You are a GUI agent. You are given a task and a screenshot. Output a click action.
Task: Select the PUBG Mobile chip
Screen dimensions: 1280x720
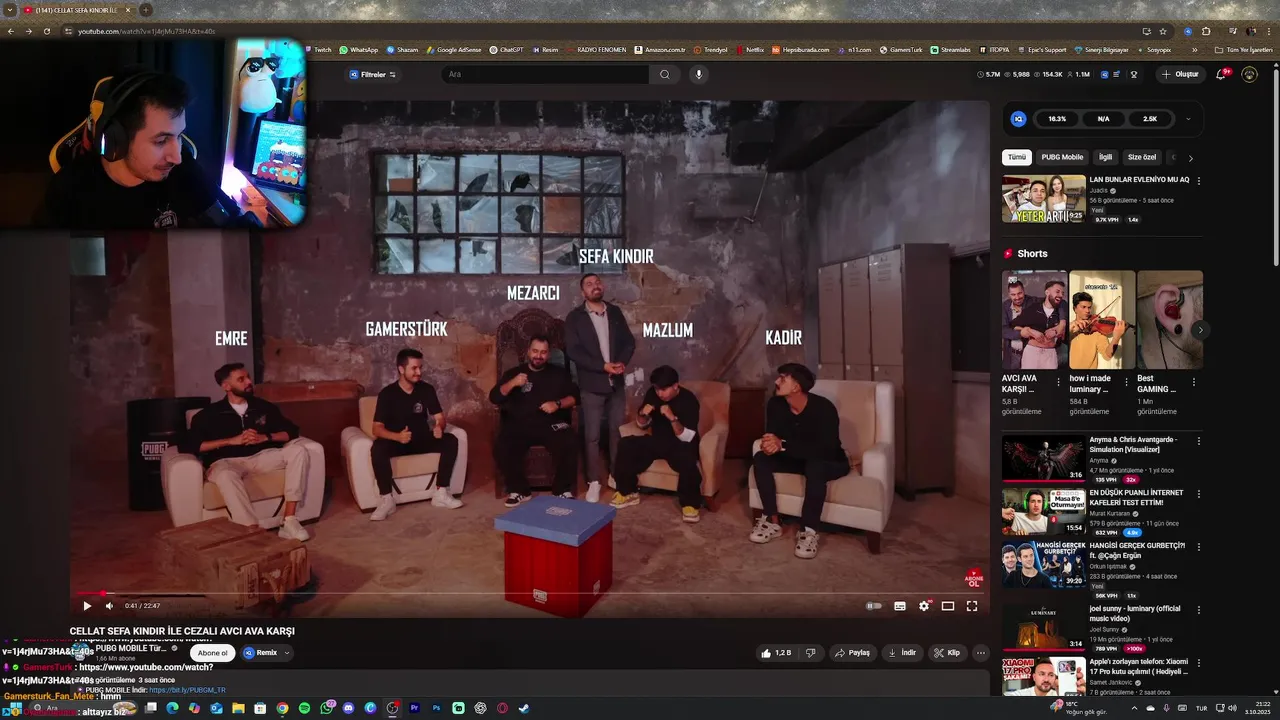(x=1062, y=157)
